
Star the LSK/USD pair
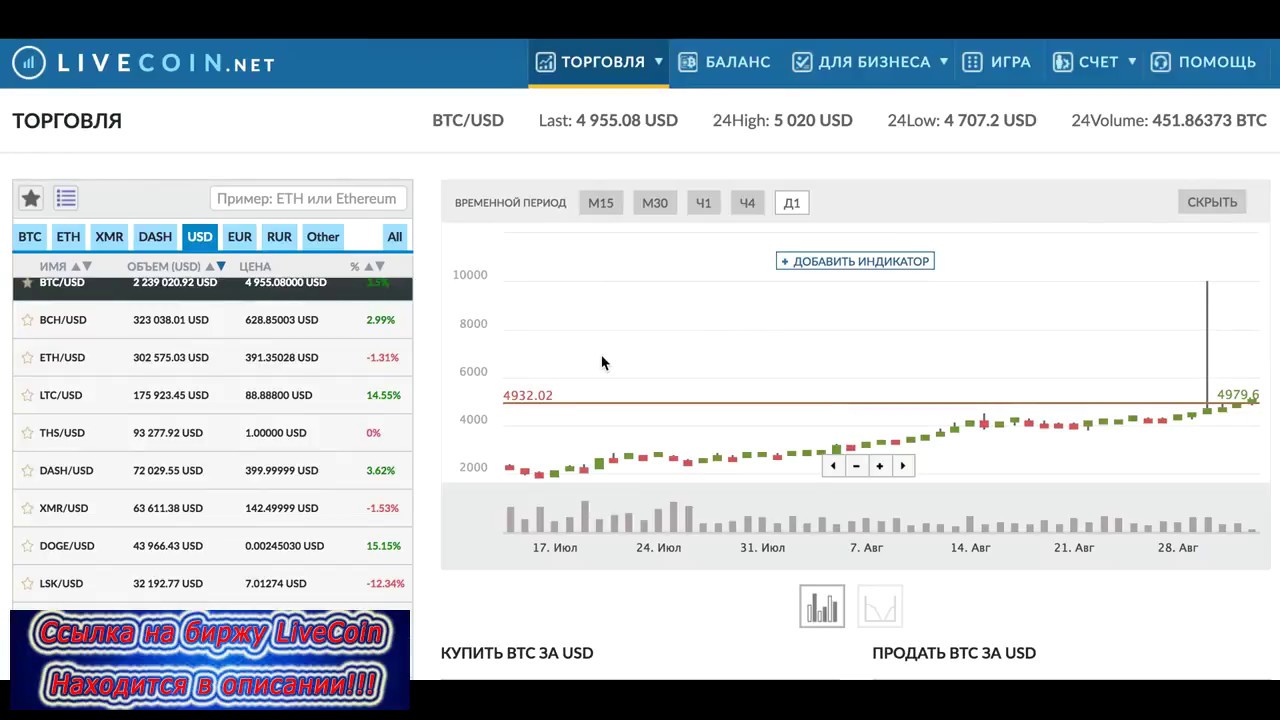[27, 584]
